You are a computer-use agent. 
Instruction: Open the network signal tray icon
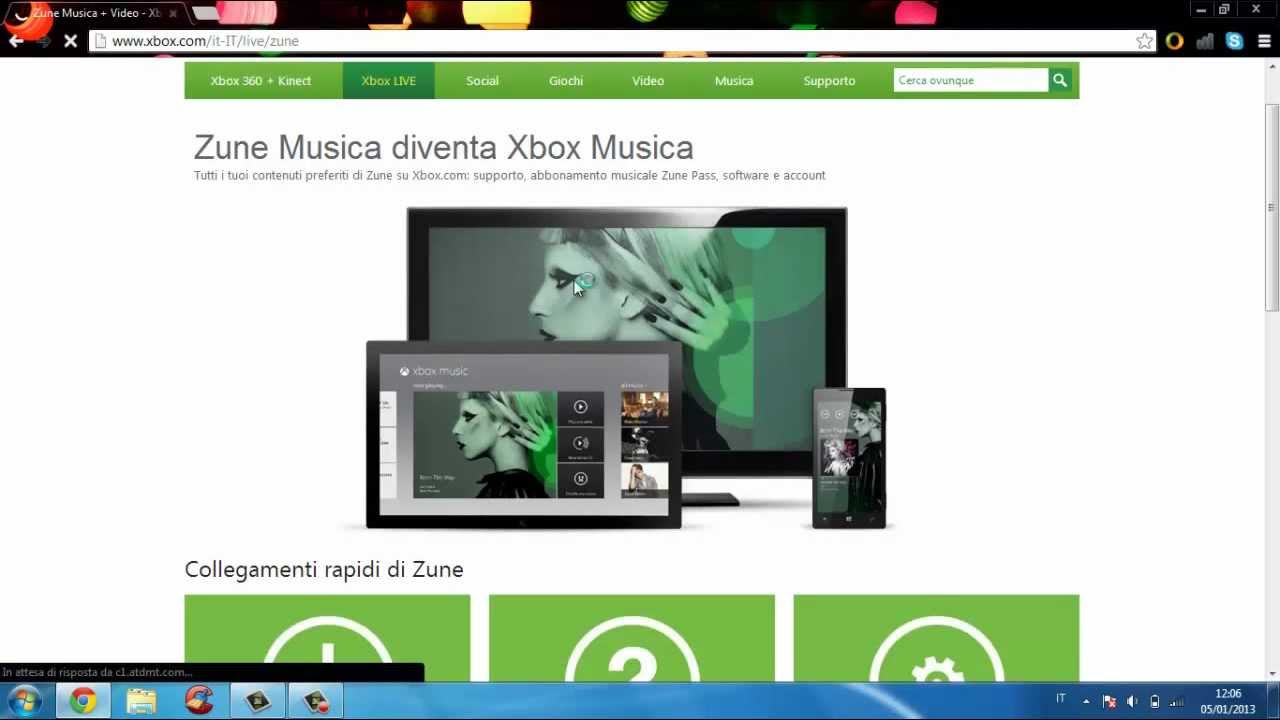[1178, 701]
